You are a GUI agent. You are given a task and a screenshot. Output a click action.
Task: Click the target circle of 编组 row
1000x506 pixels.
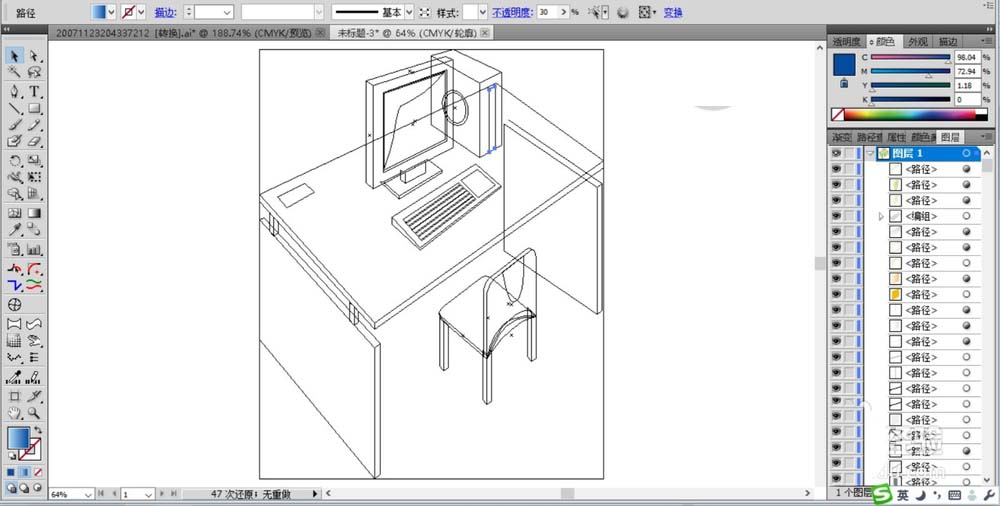click(x=966, y=216)
